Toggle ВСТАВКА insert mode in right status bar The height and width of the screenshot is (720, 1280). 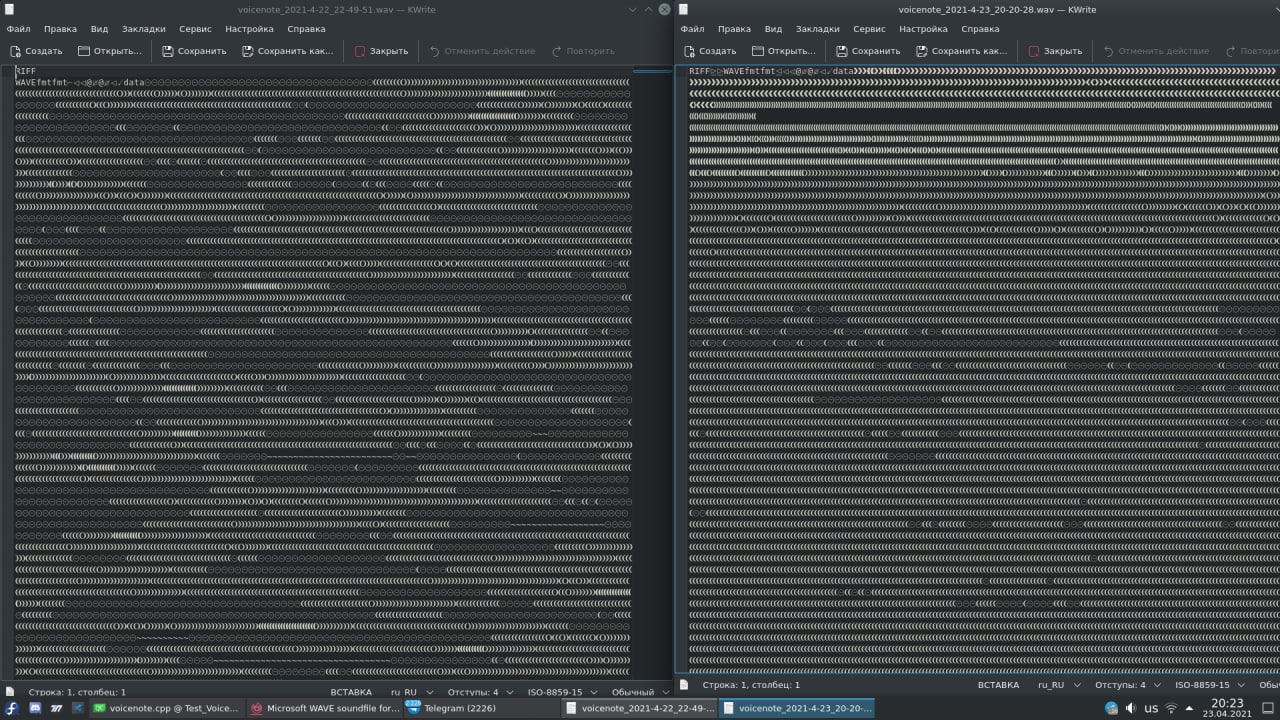pos(998,685)
